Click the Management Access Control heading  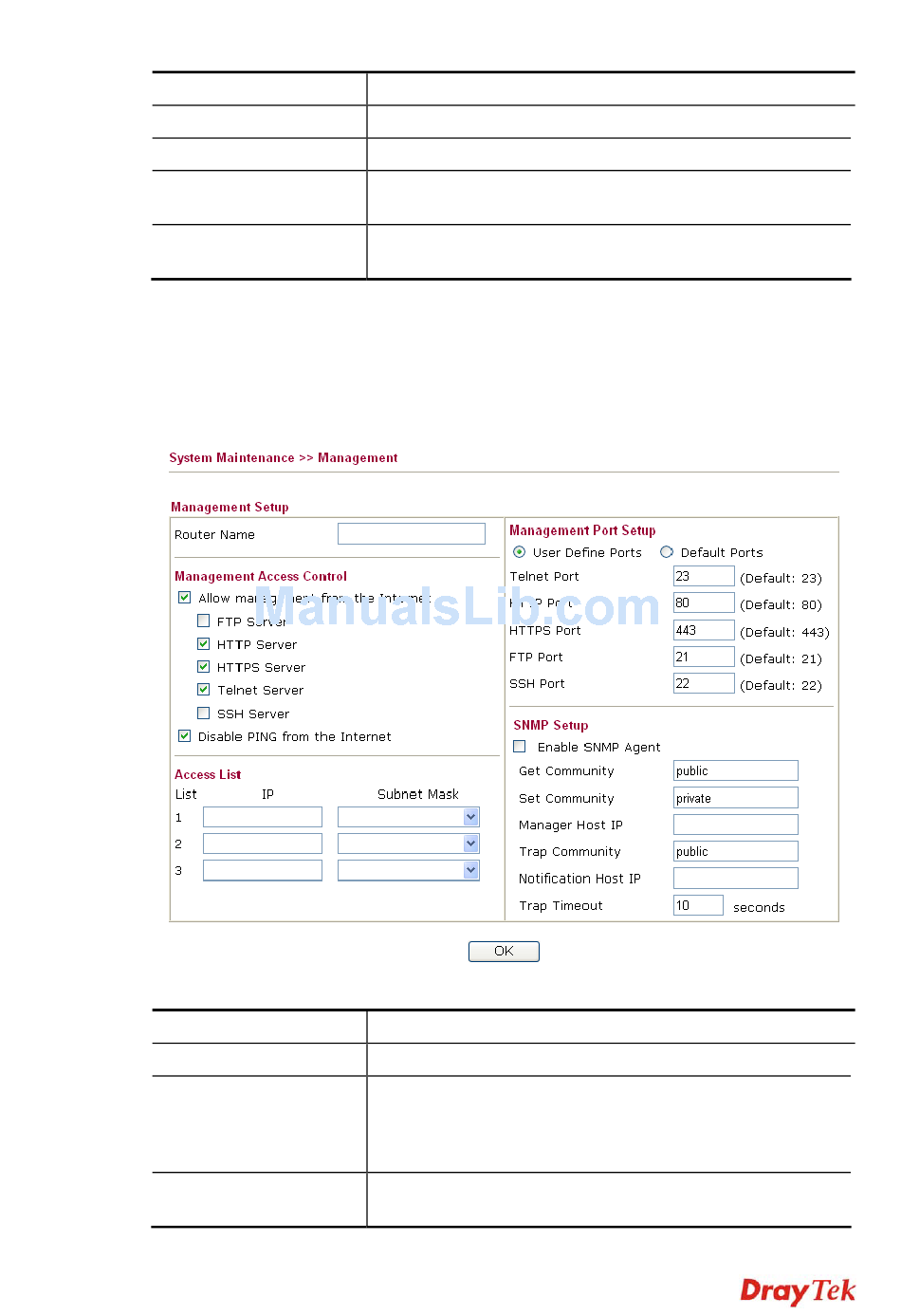pos(261,576)
